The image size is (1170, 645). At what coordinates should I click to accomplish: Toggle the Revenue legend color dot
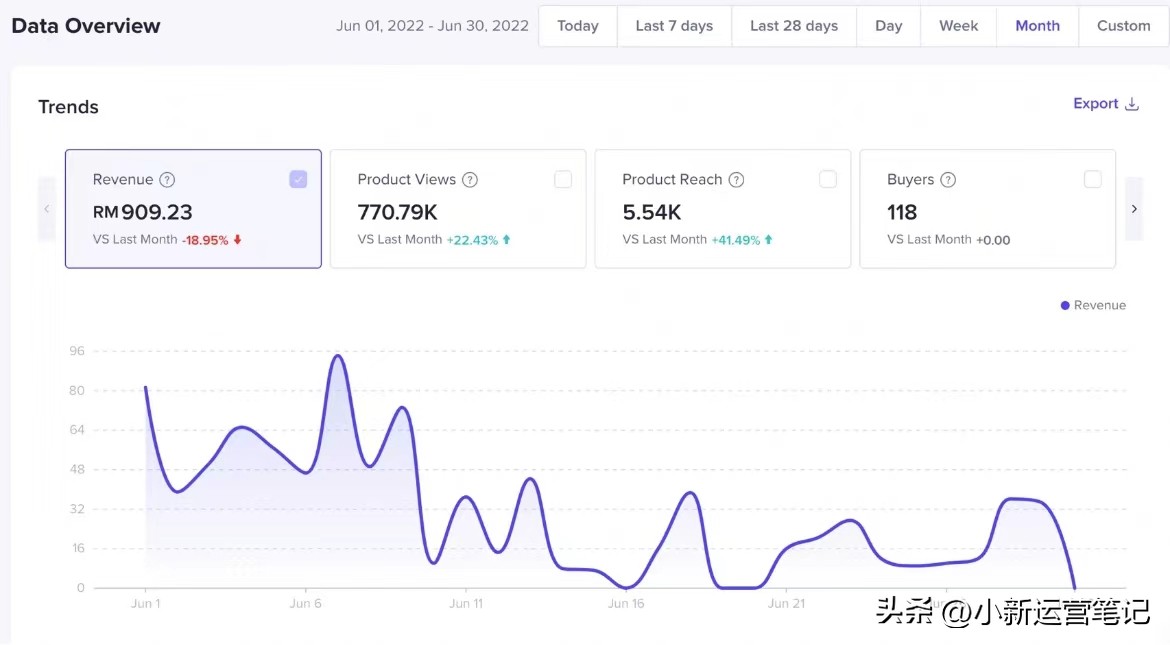point(1065,305)
